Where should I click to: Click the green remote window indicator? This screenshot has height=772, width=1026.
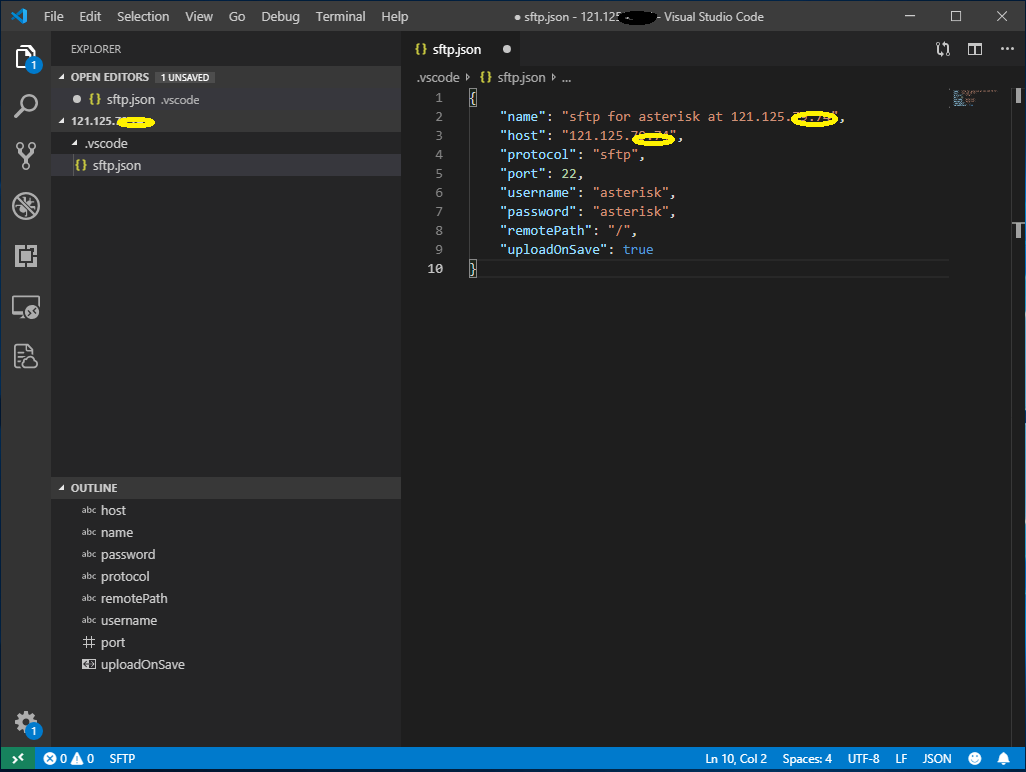(x=18, y=759)
